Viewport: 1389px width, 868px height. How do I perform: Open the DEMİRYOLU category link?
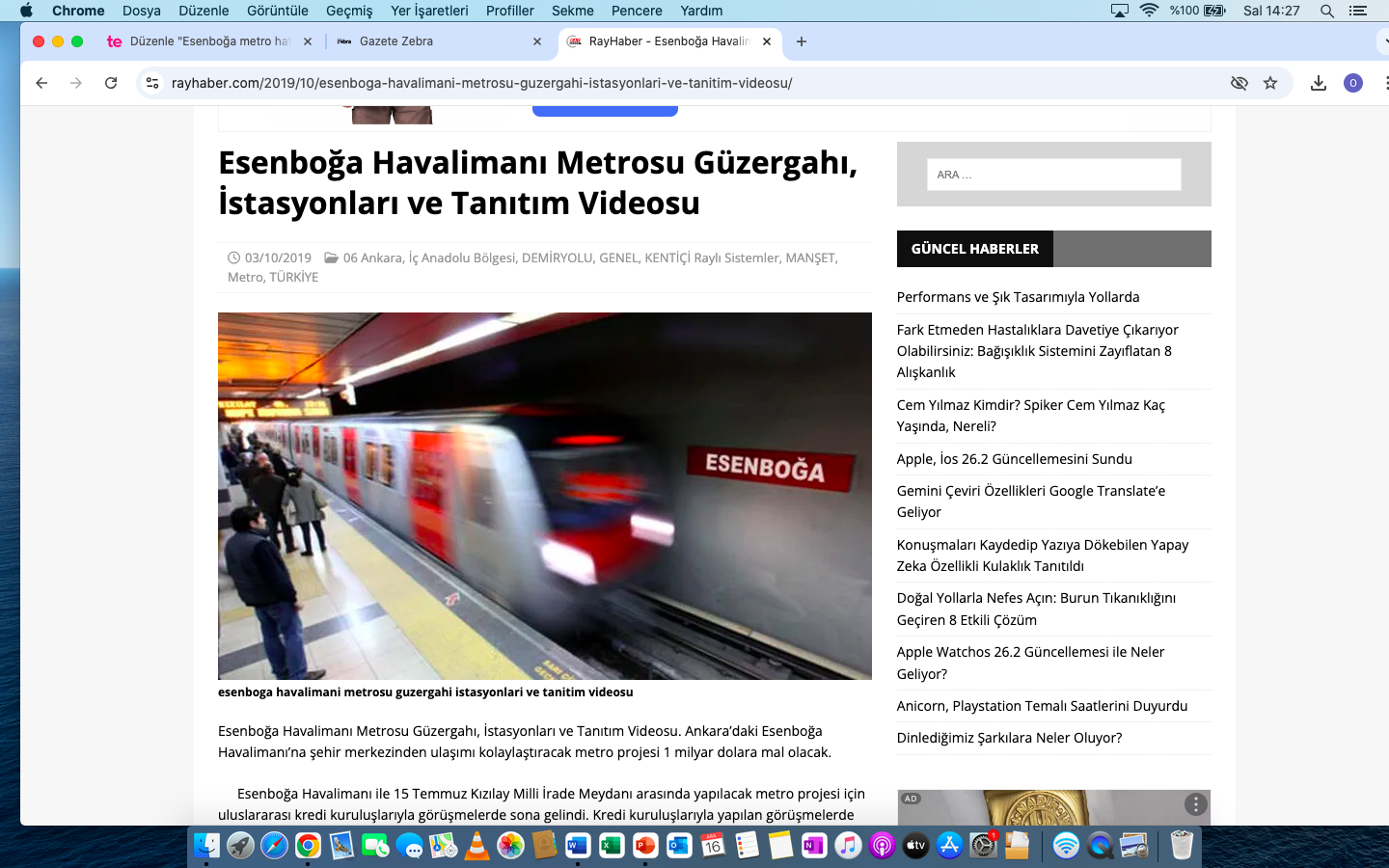558,258
